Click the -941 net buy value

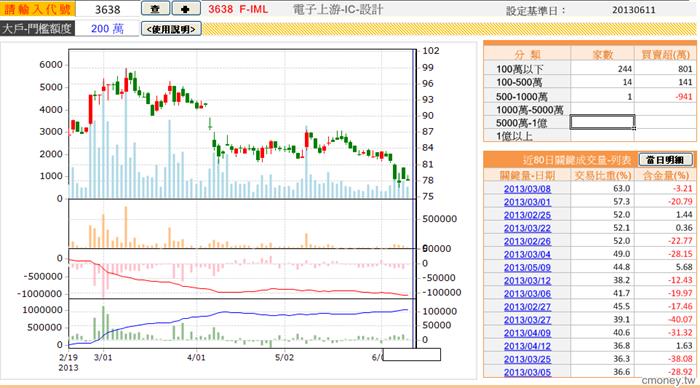683,96
